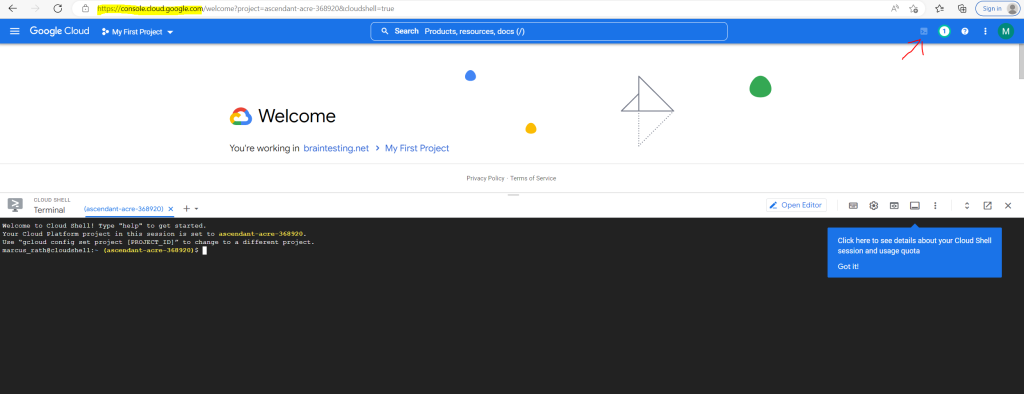Open the notifications badge showing 1

click(x=944, y=31)
